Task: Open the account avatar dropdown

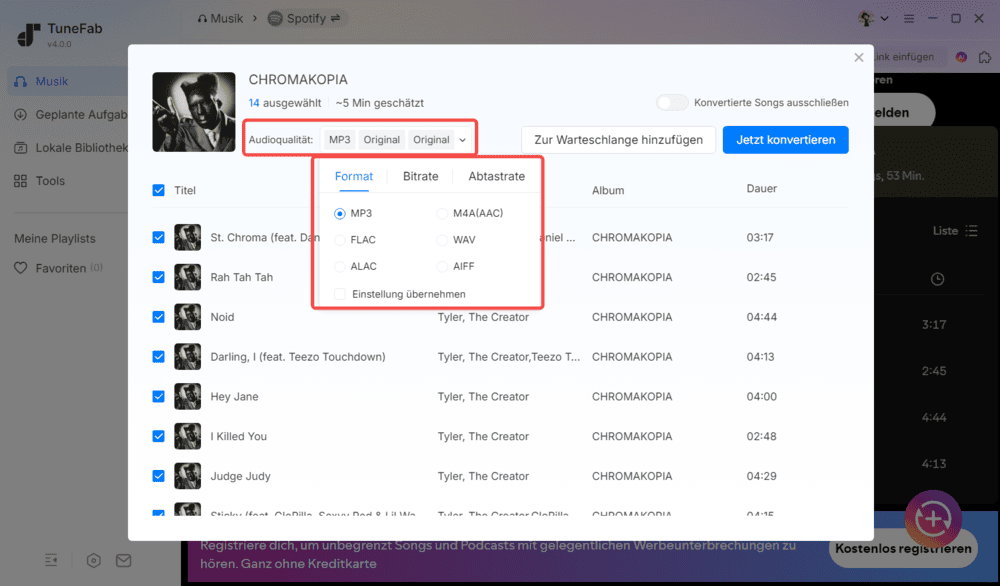Action: 869,17
